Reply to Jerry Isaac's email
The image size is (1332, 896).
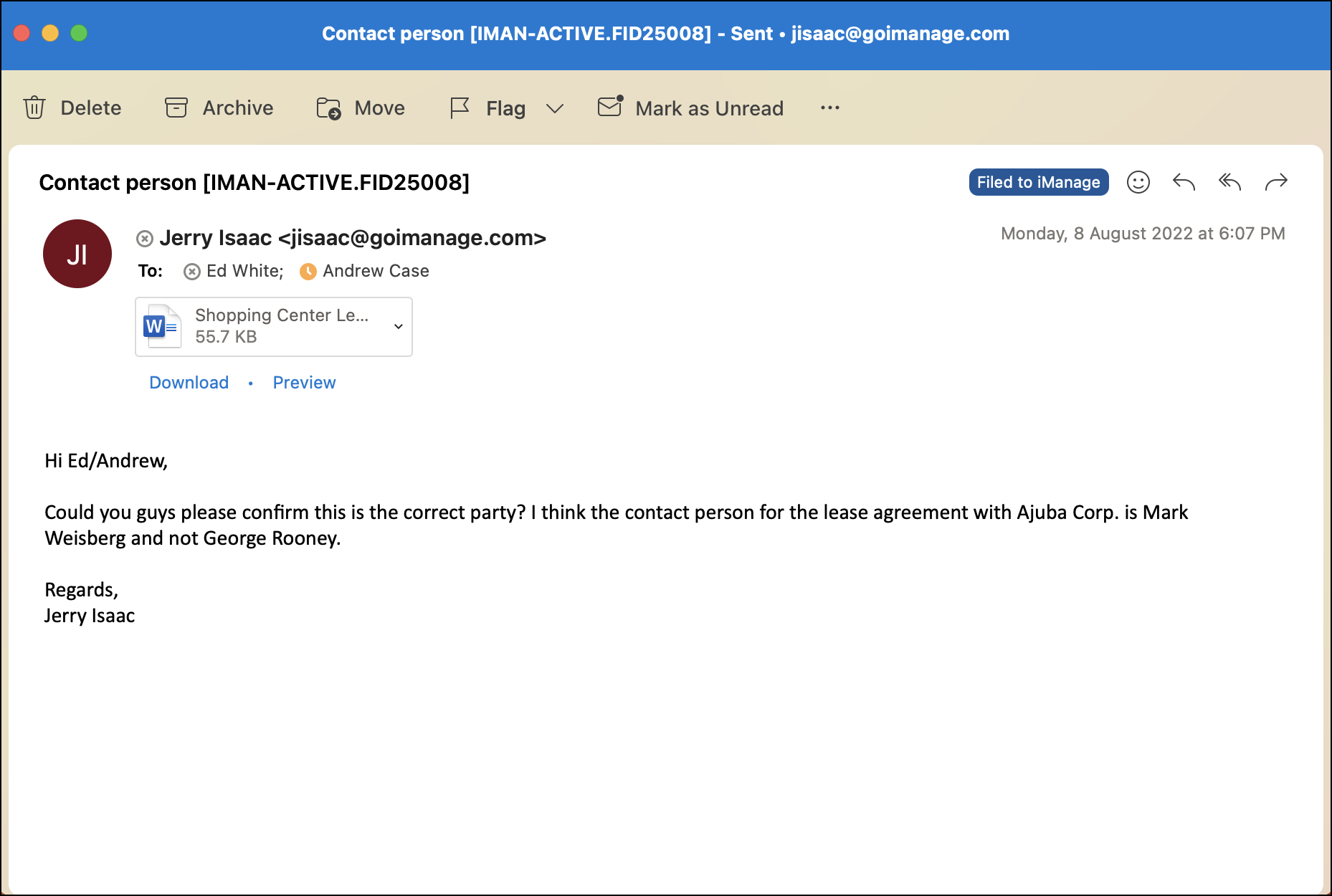pos(1184,182)
